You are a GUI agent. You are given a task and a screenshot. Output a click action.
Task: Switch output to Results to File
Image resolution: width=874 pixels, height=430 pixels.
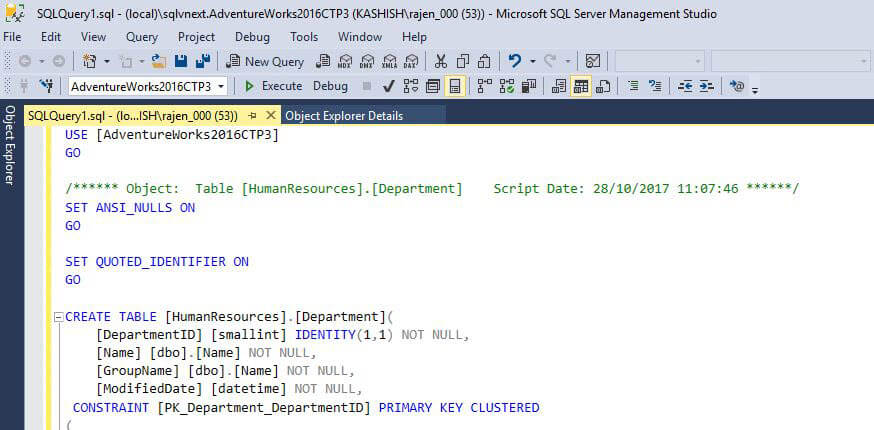tap(603, 86)
